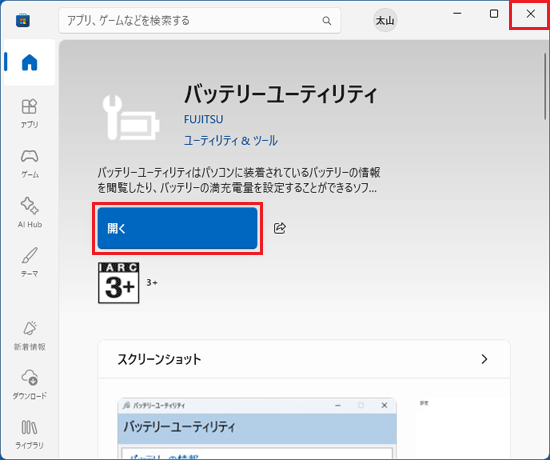Viewport: 550px width, 460px height.
Task: Click the Microsoft Store logo icon
Action: click(23, 20)
